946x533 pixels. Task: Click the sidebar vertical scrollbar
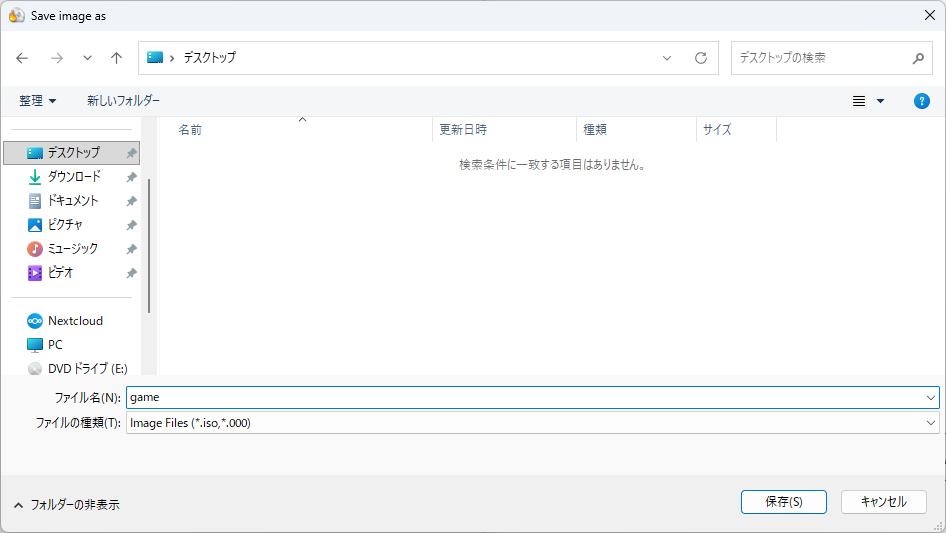149,245
